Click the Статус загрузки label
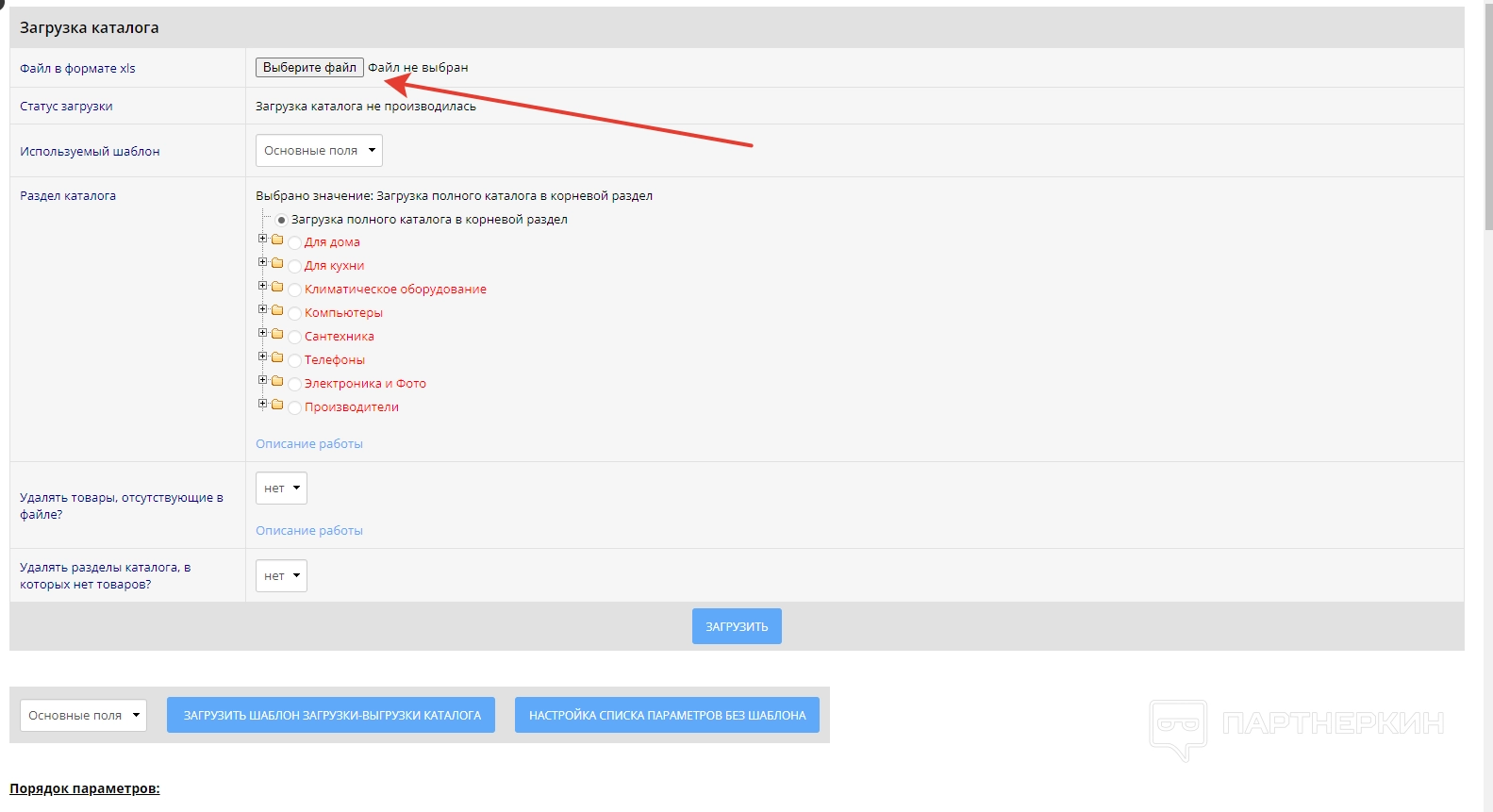The image size is (1493, 812). [x=66, y=107]
